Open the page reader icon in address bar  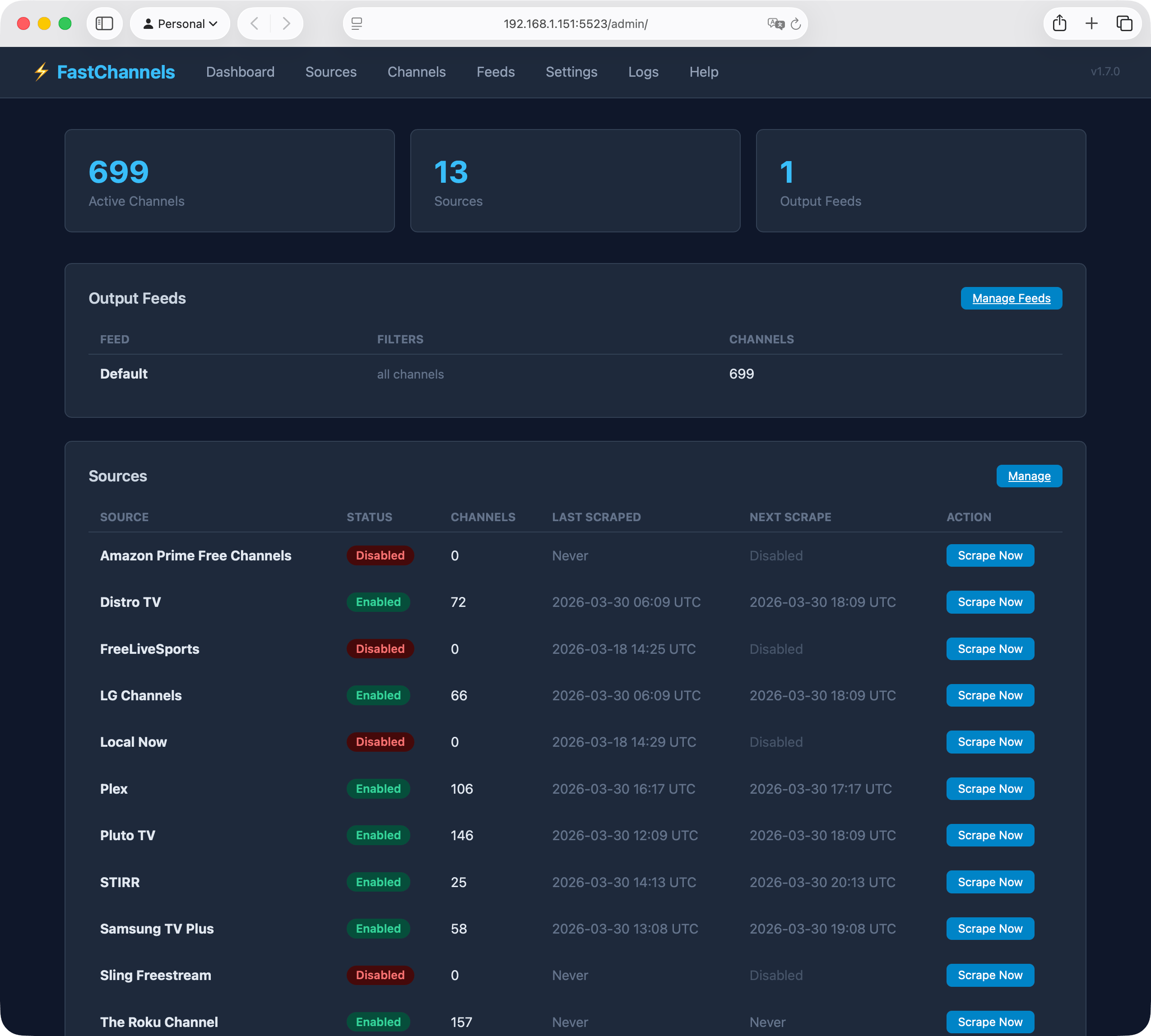coord(357,23)
